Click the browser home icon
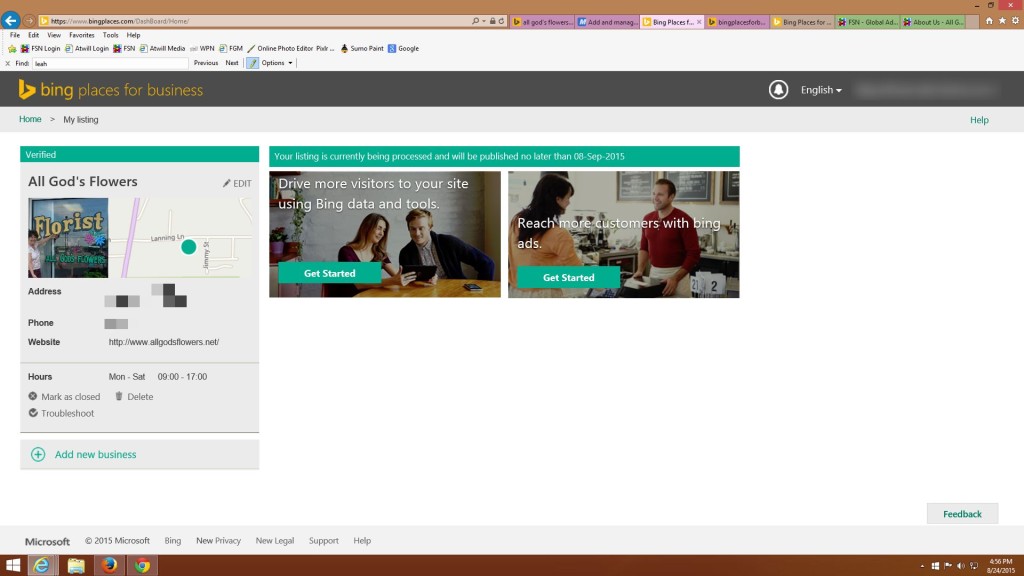The width and height of the screenshot is (1024, 576). (x=989, y=21)
